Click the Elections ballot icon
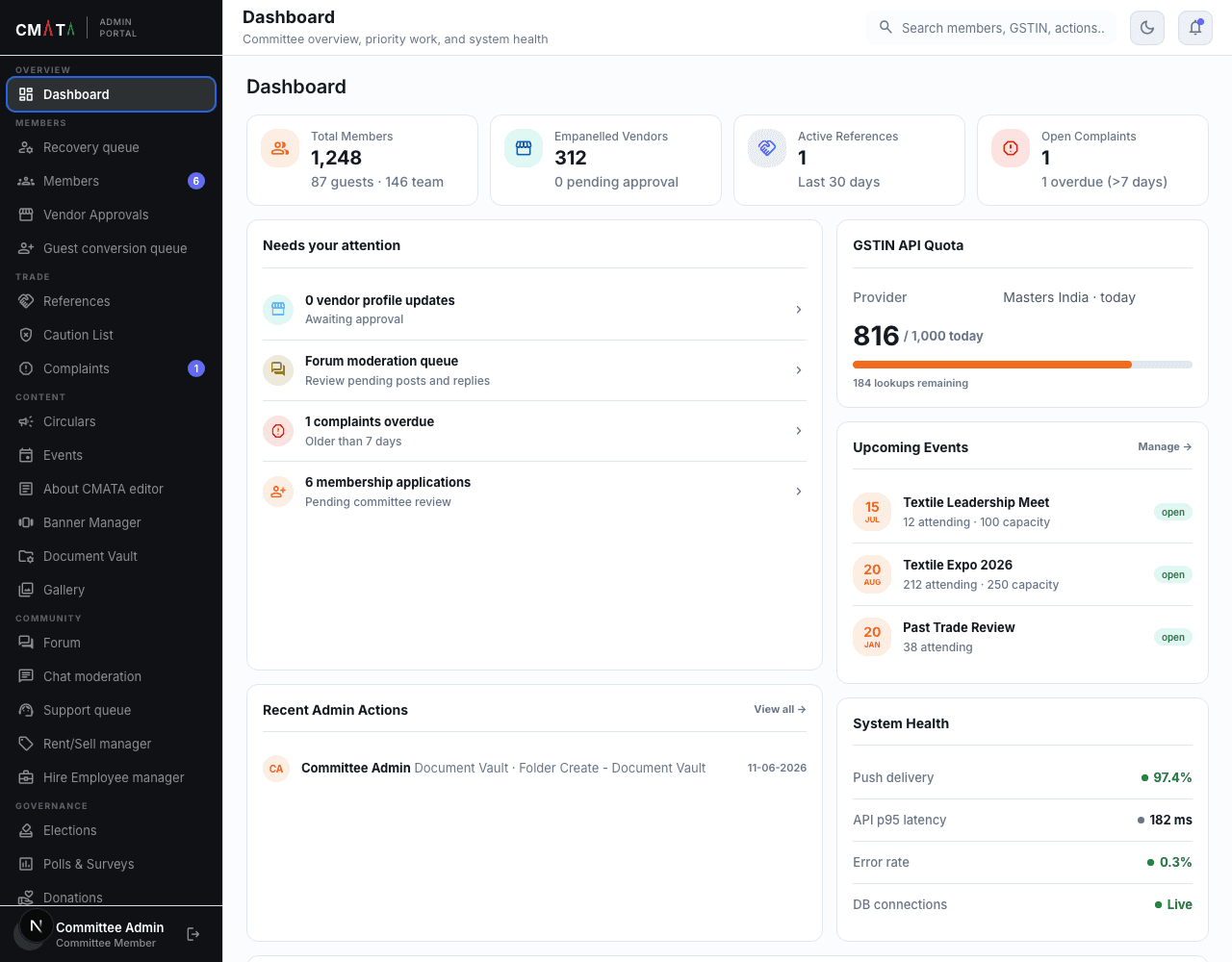The image size is (1232, 962). point(26,830)
